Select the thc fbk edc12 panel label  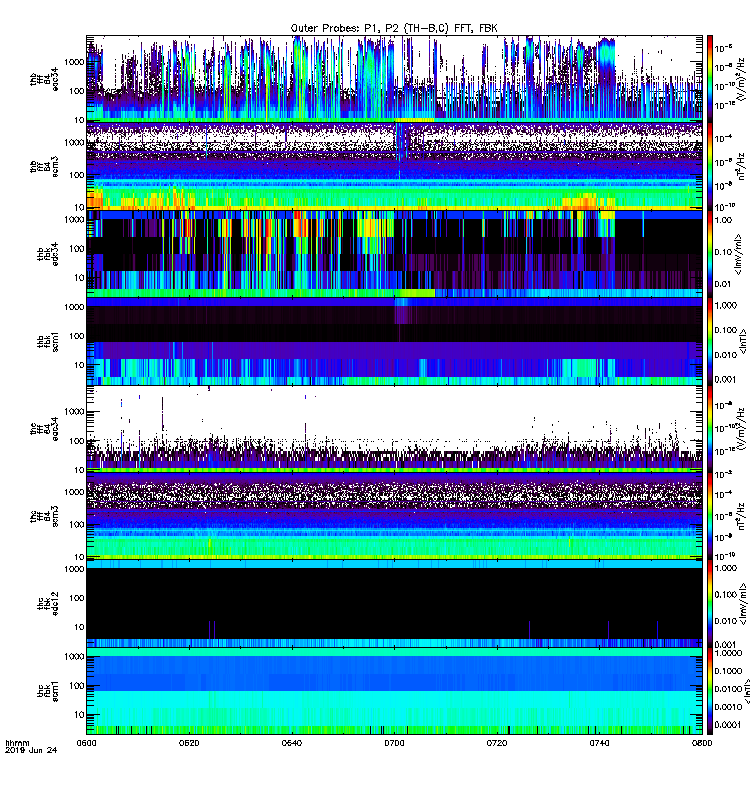click(x=48, y=604)
